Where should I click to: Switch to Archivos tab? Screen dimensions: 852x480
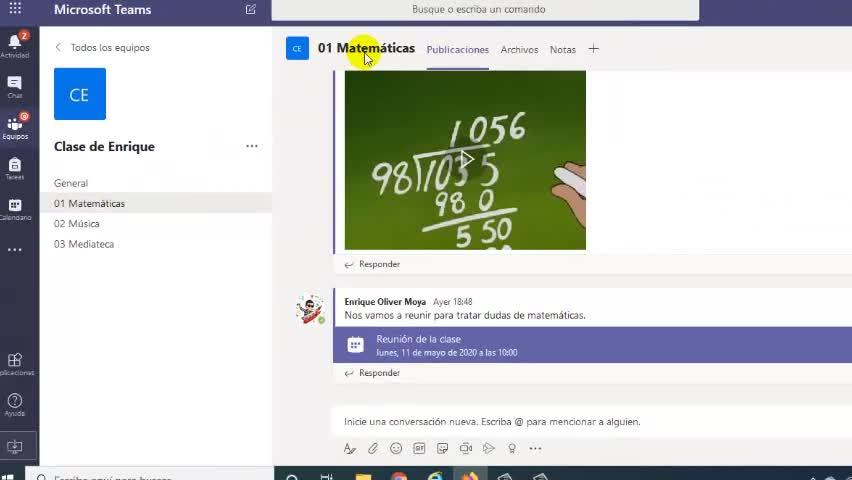coord(519,49)
